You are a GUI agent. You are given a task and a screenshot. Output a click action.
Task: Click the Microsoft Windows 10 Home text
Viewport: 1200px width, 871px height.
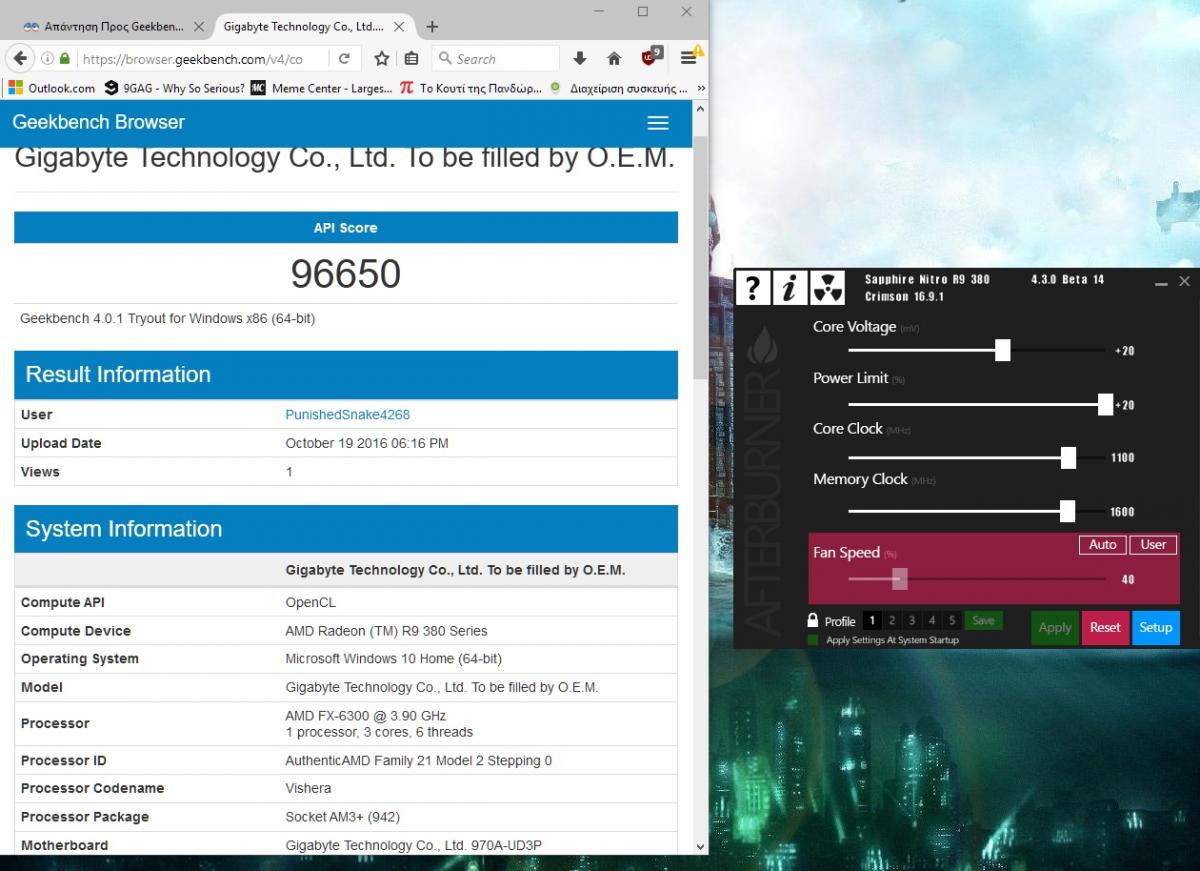pos(393,659)
